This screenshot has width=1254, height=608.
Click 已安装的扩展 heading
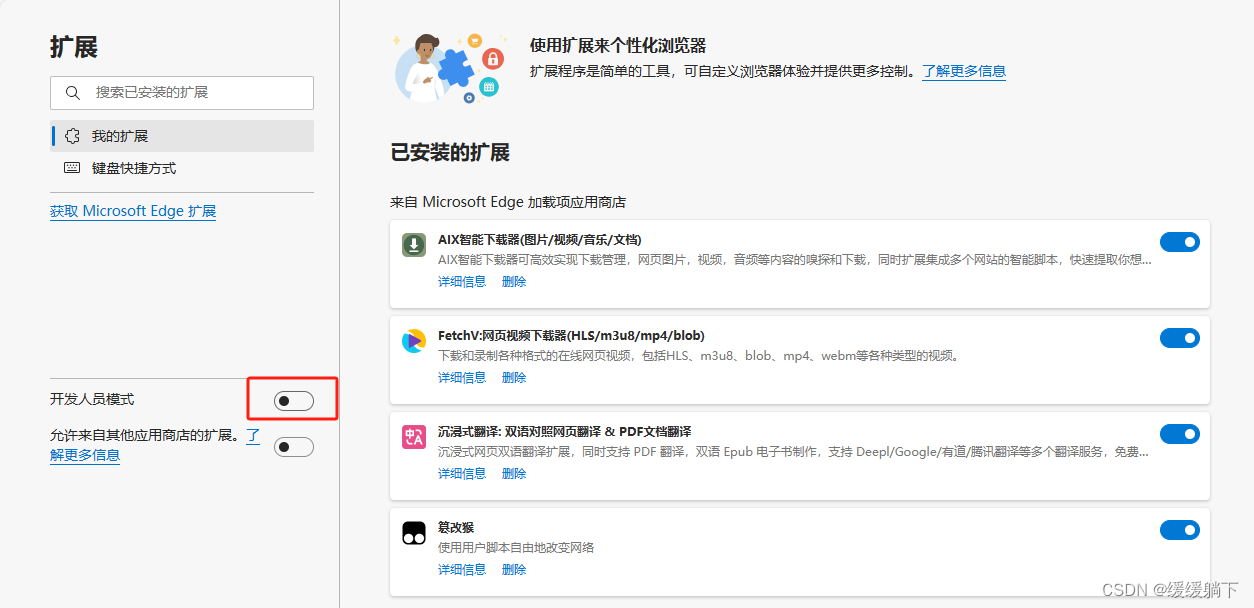[x=450, y=153]
